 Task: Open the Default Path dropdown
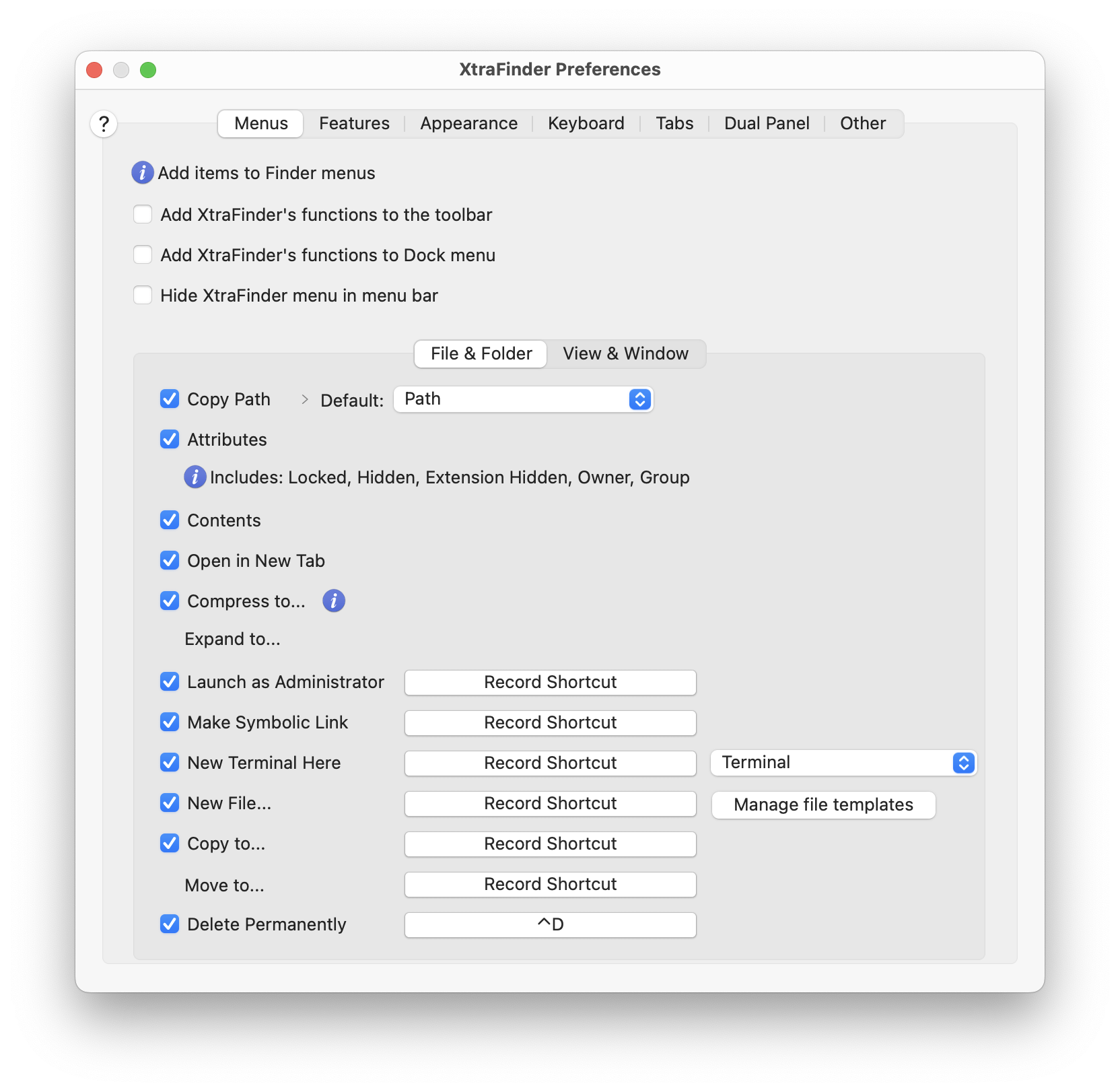(x=523, y=399)
